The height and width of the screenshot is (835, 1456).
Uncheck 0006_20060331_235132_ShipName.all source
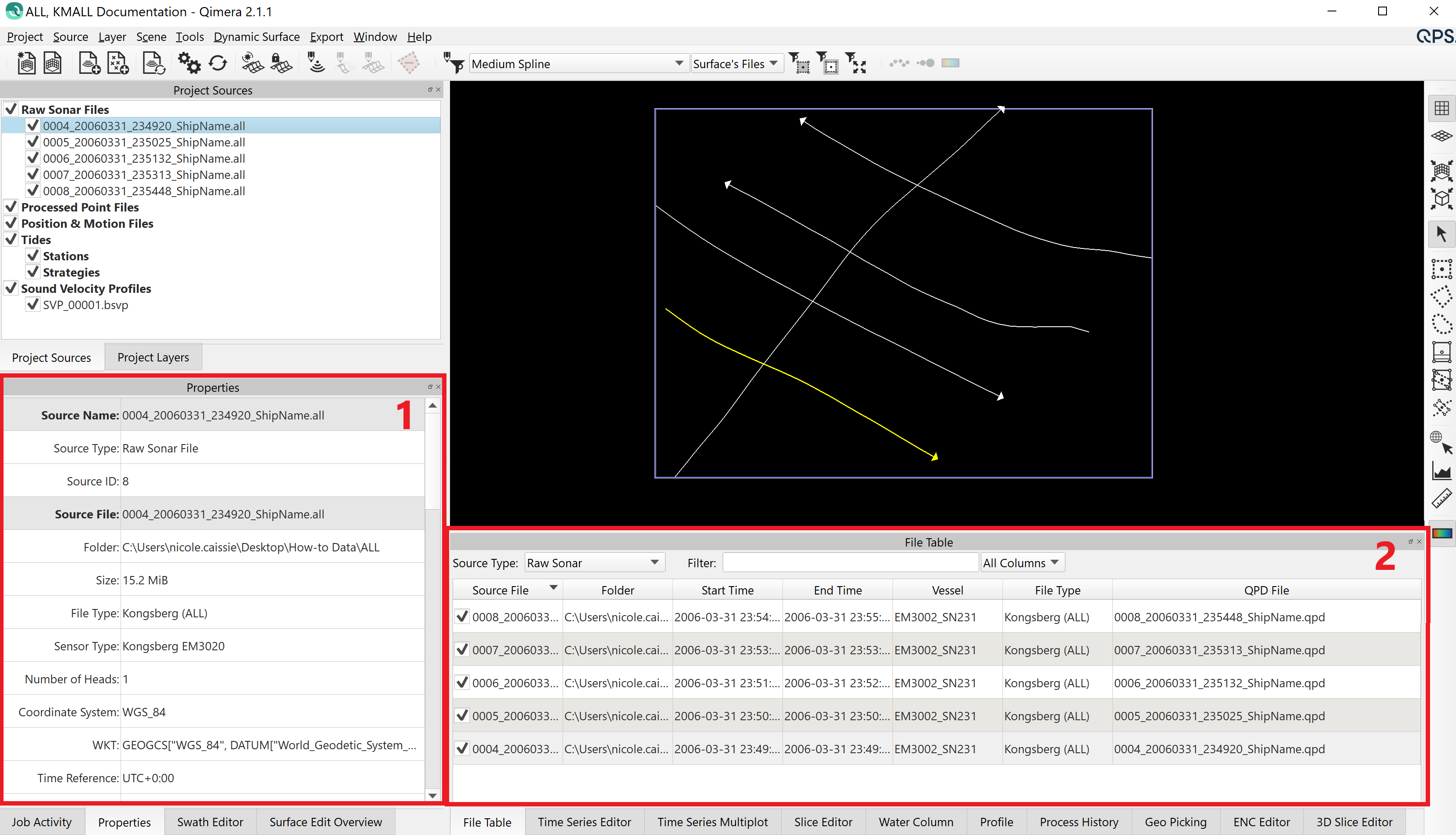click(33, 158)
